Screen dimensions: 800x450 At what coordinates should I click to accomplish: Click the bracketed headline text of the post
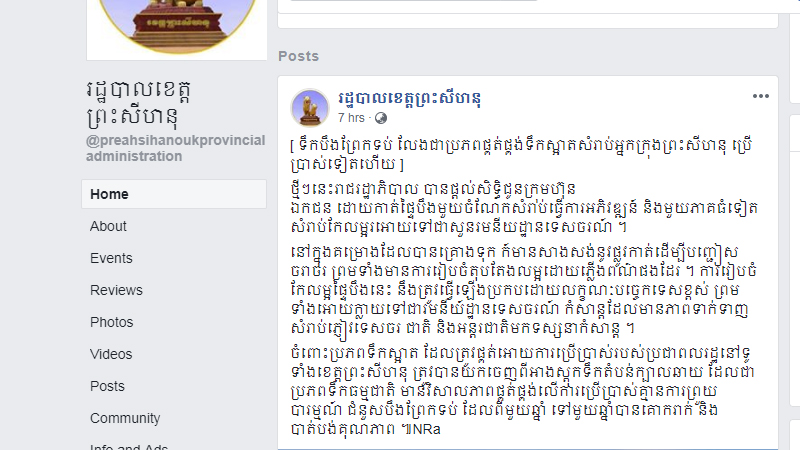tap(521, 154)
